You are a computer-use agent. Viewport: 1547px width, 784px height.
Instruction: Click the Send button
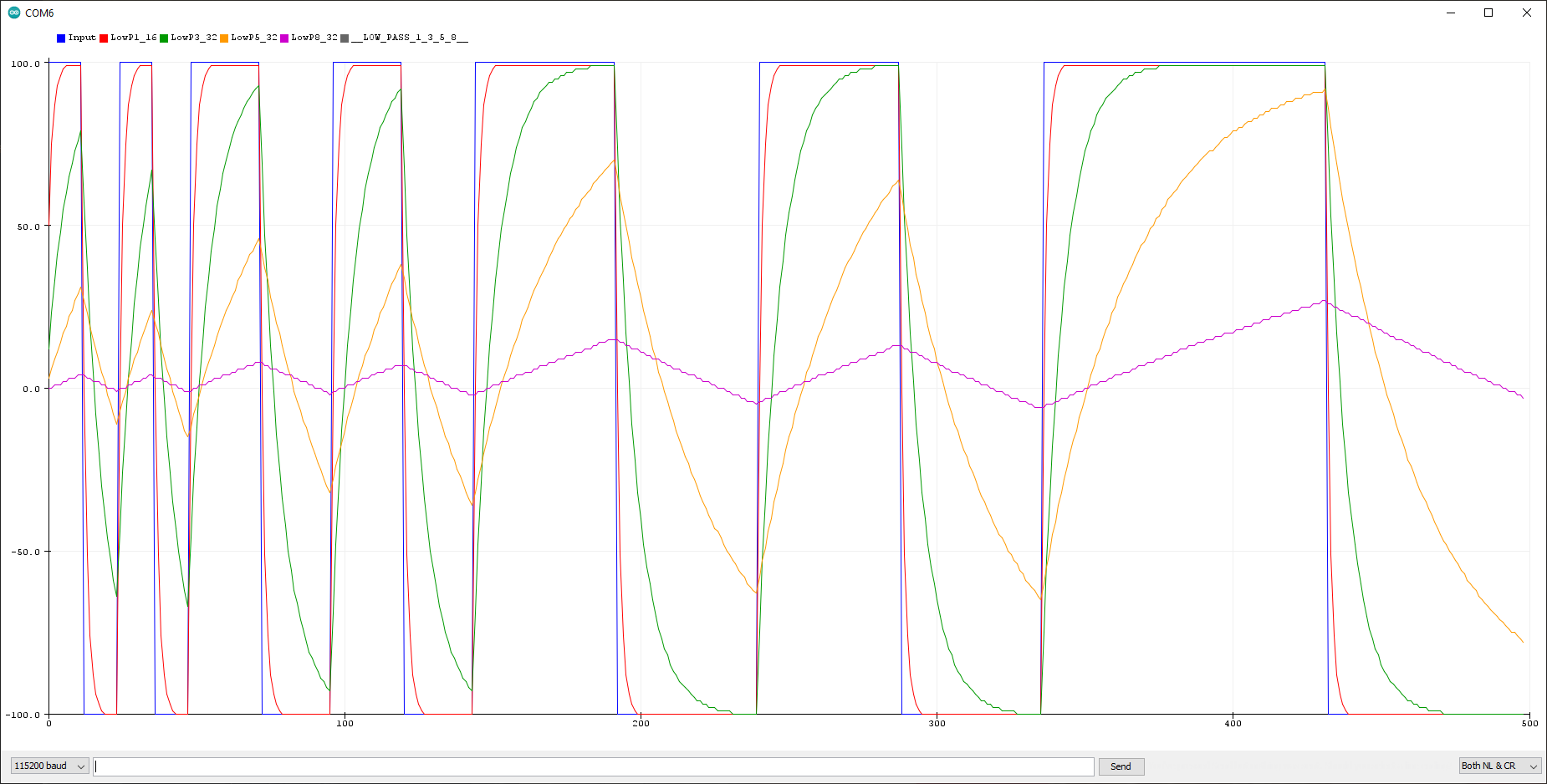click(1121, 766)
